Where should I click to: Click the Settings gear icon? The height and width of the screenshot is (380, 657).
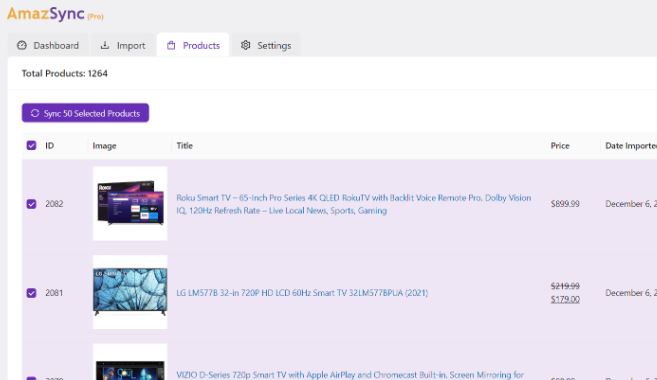tap(246, 45)
